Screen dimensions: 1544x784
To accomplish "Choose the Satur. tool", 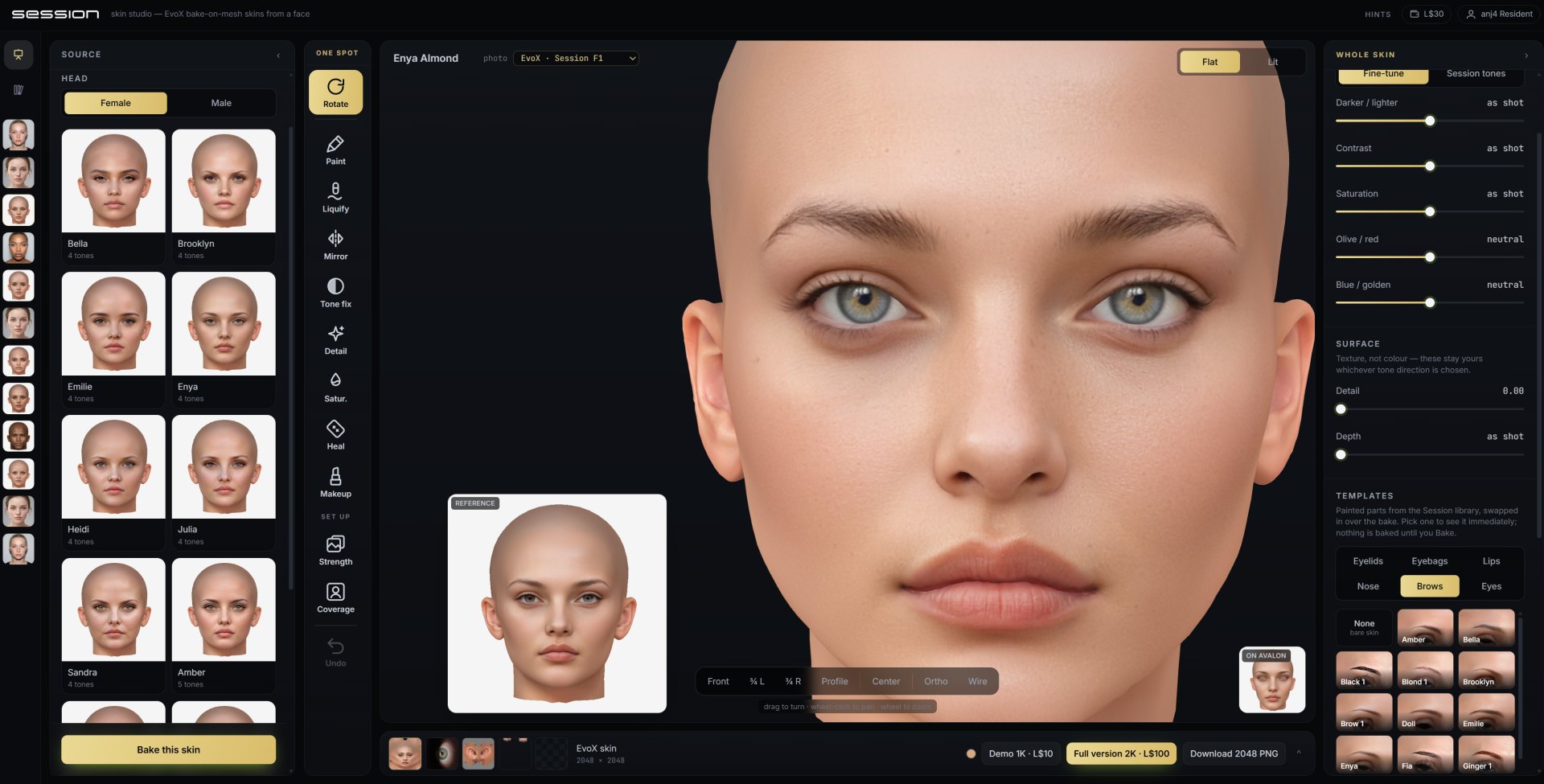I will click(x=335, y=388).
